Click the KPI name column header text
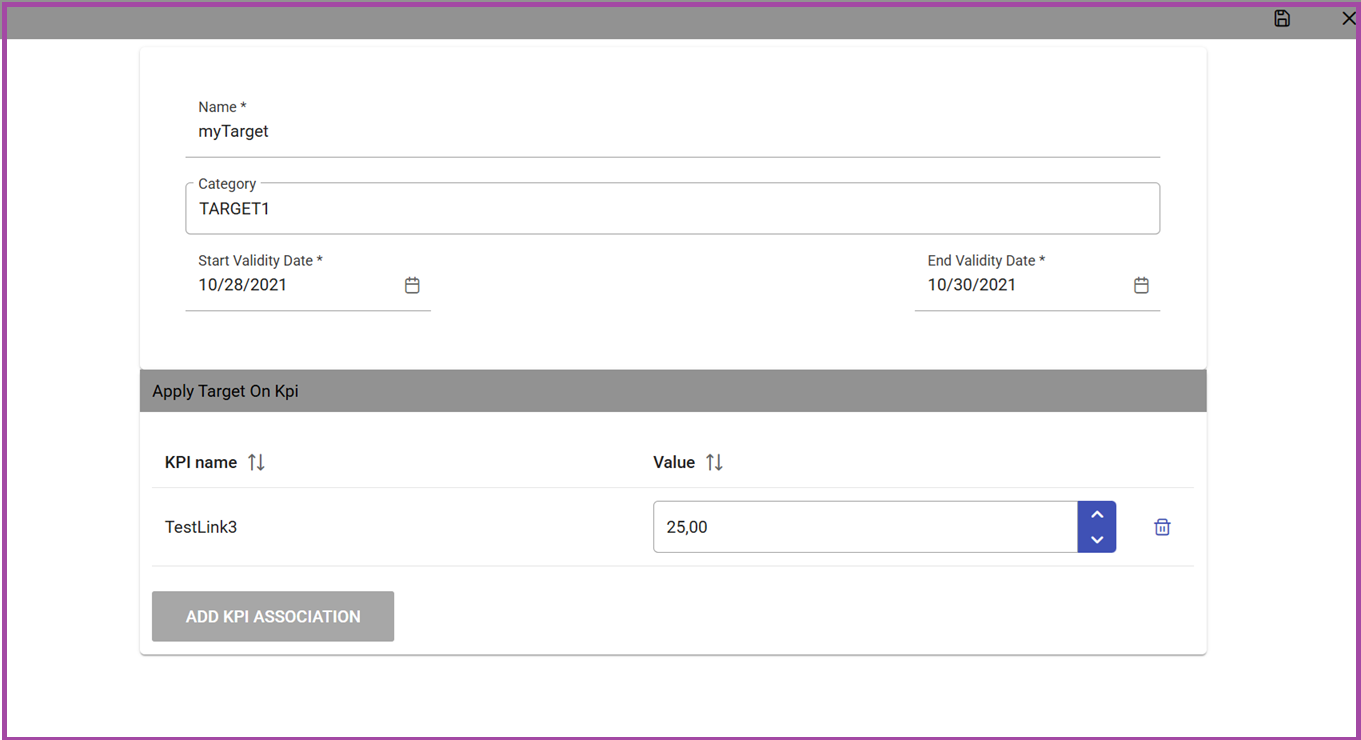Viewport: 1361px width, 740px height. tap(201, 462)
